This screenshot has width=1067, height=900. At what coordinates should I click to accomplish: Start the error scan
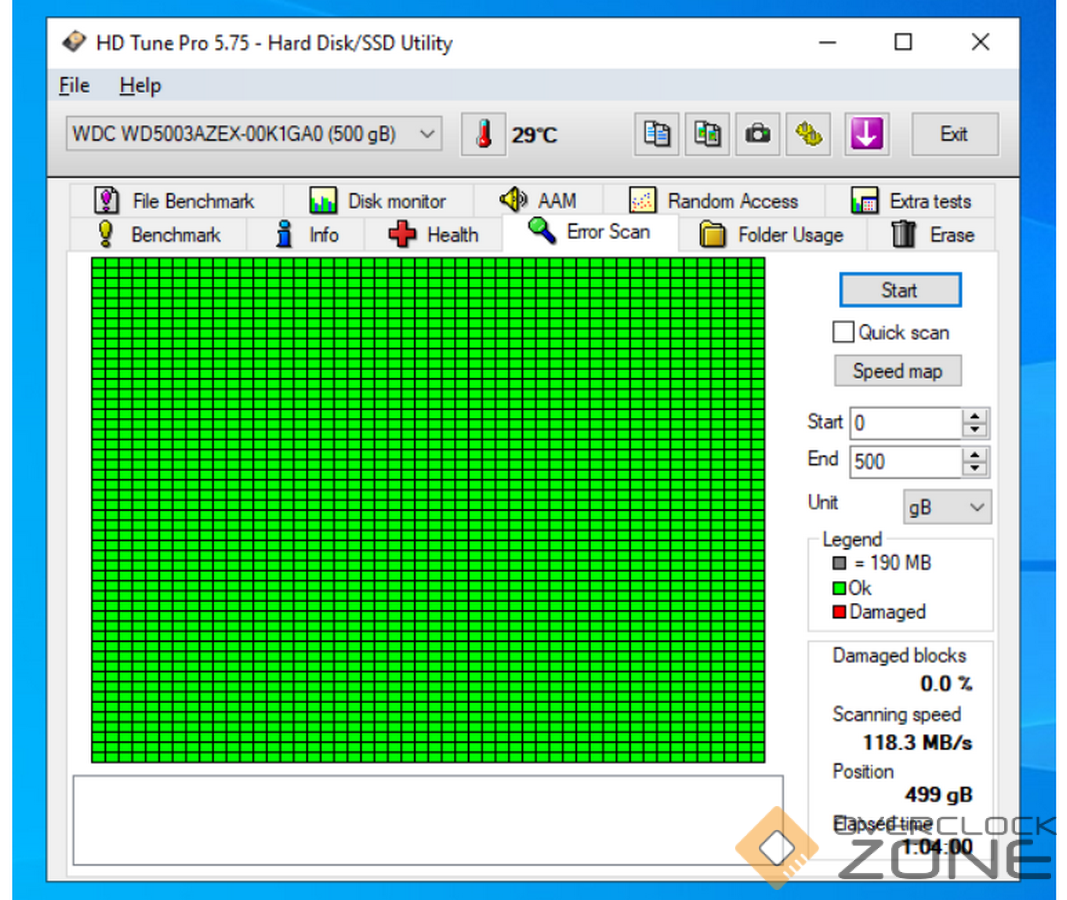click(900, 290)
